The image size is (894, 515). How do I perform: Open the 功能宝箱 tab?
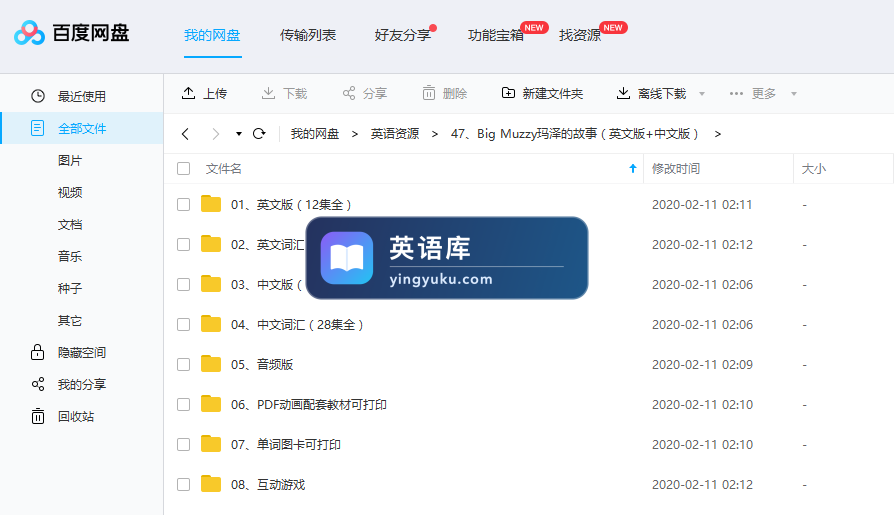[496, 35]
